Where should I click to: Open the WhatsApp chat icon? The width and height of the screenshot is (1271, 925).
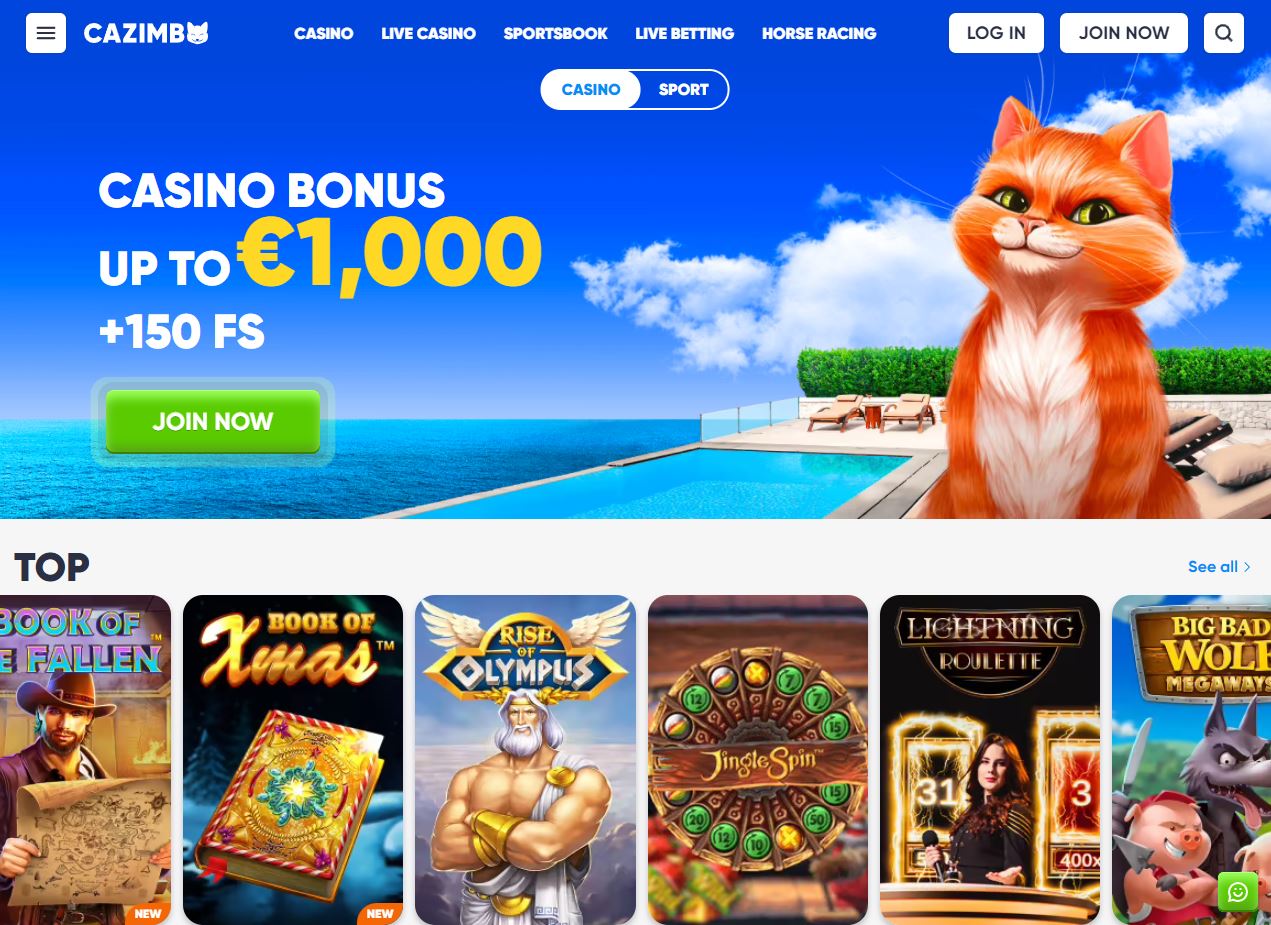pyautogui.click(x=1238, y=892)
